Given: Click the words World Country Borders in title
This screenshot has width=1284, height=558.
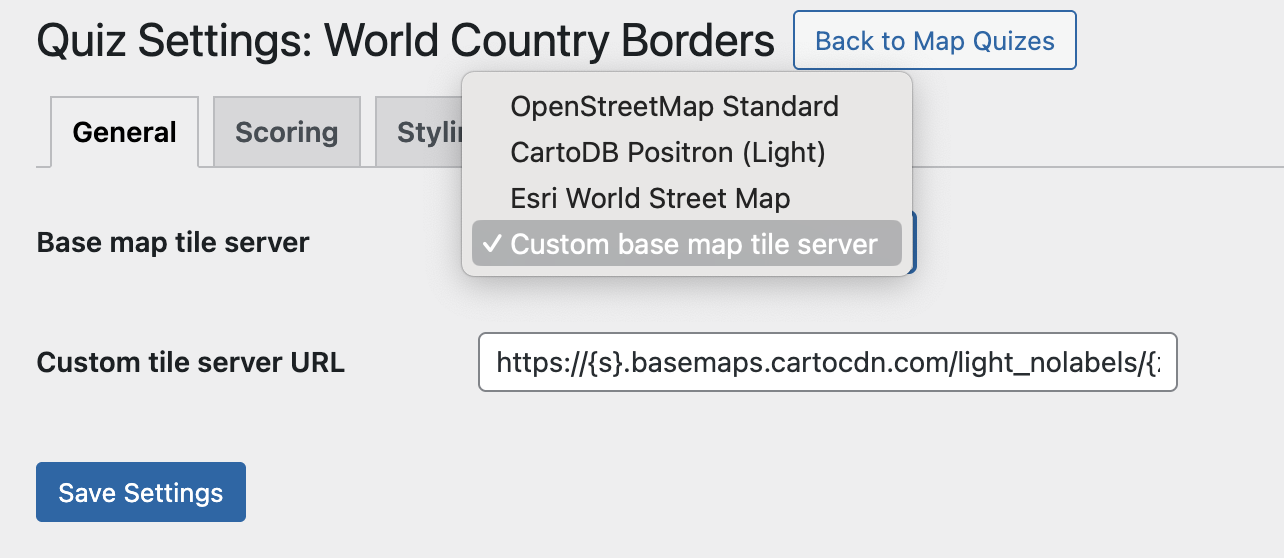Looking at the screenshot, I should coord(550,42).
